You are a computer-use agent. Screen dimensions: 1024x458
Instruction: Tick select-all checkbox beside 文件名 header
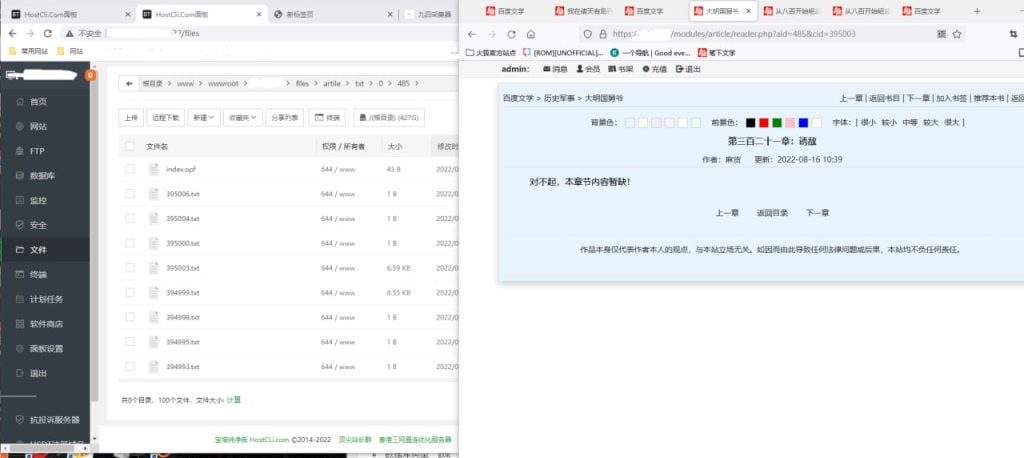[x=130, y=146]
